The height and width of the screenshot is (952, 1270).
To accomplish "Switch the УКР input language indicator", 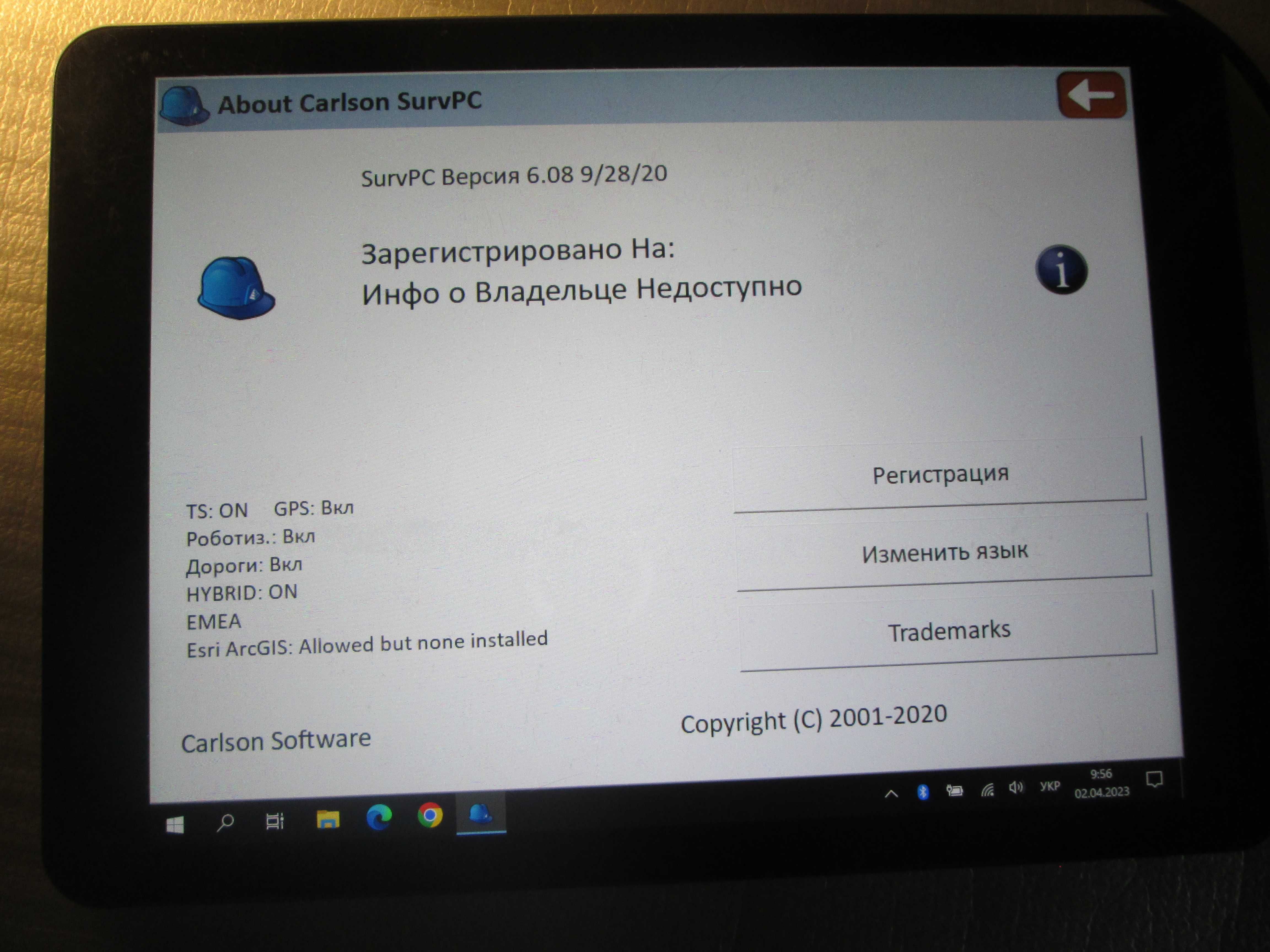I will (1050, 786).
